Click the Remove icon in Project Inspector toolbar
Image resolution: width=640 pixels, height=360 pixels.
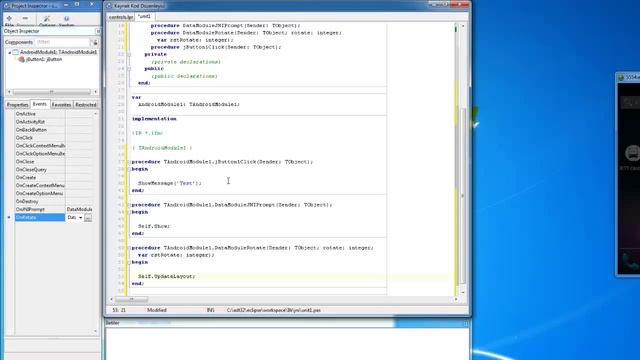click(25, 19)
